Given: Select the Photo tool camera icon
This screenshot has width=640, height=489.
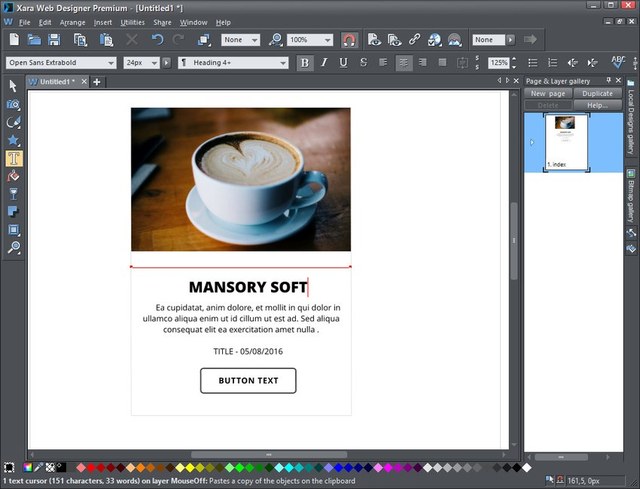Looking at the screenshot, I should [14, 104].
